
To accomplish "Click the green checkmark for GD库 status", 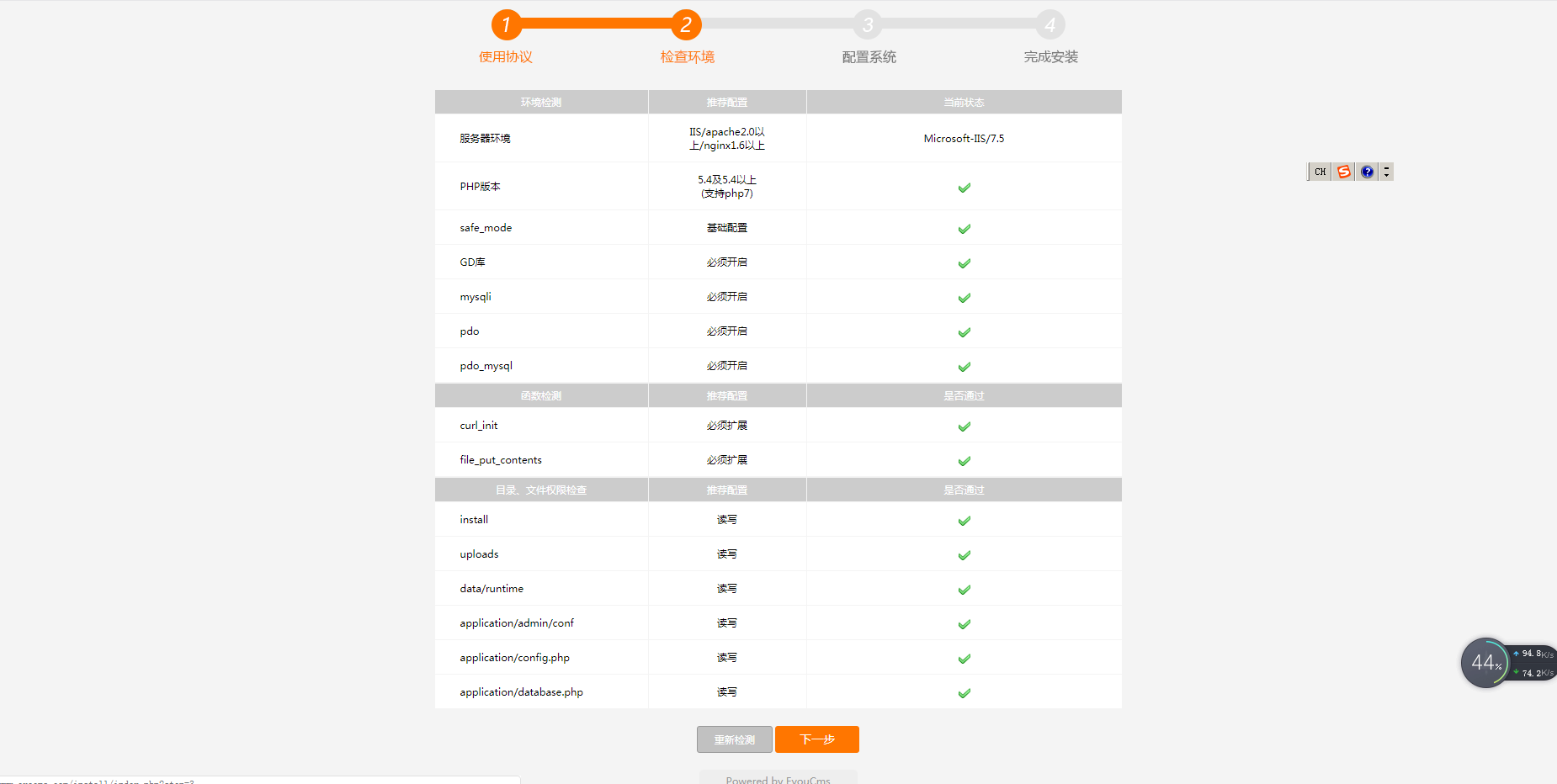I will [964, 262].
